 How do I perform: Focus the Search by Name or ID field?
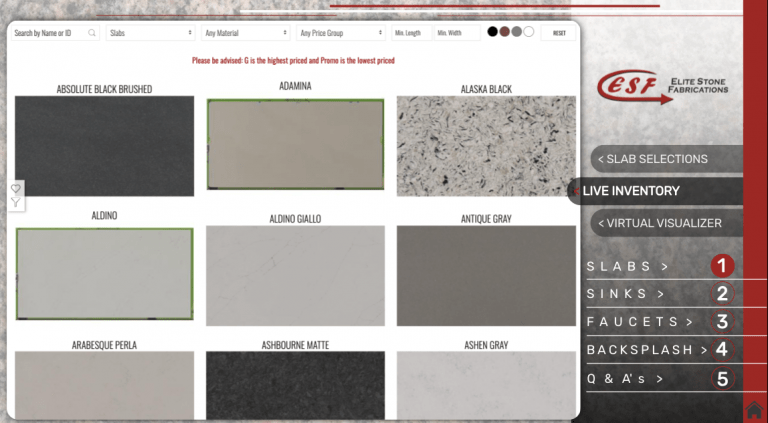(55, 33)
